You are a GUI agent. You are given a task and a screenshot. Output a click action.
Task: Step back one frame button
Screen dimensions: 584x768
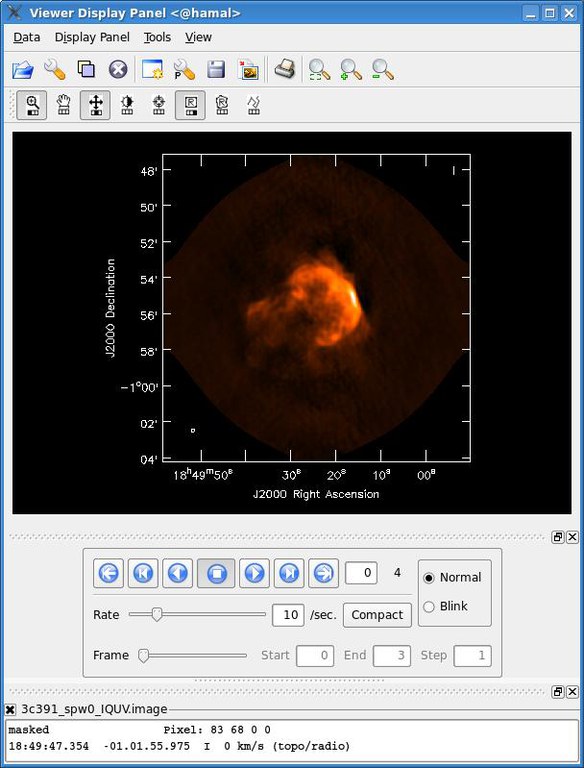pyautogui.click(x=178, y=573)
